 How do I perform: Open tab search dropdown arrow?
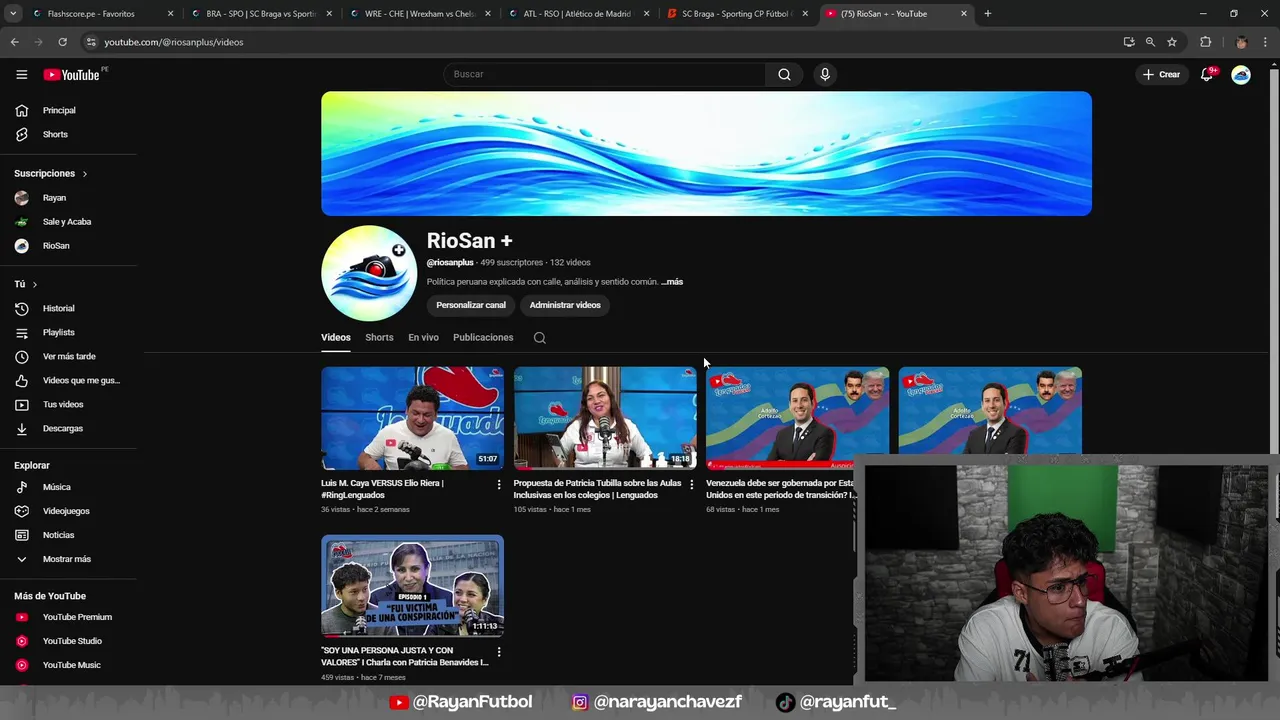point(13,14)
